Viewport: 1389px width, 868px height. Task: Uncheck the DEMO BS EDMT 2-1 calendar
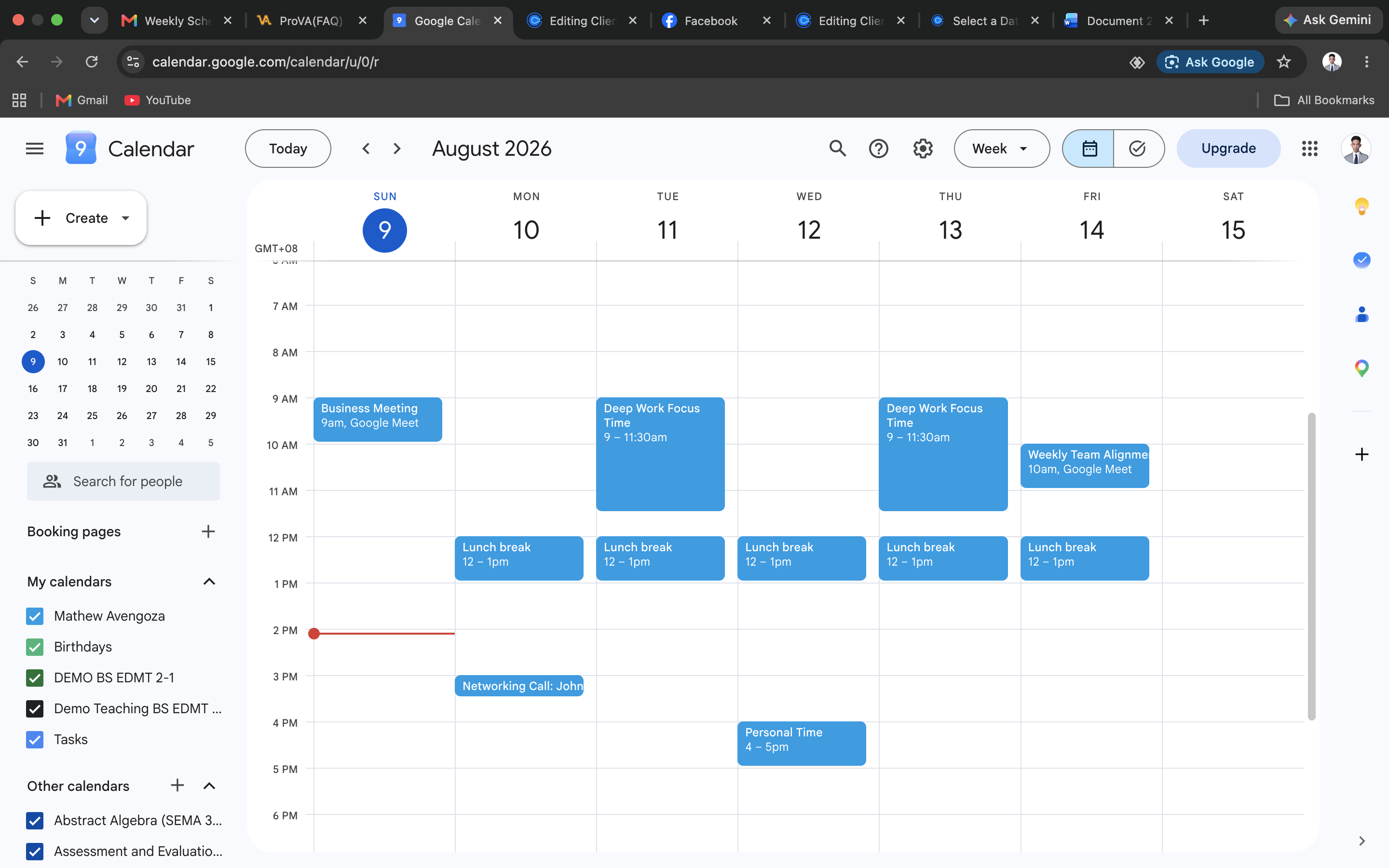34,678
